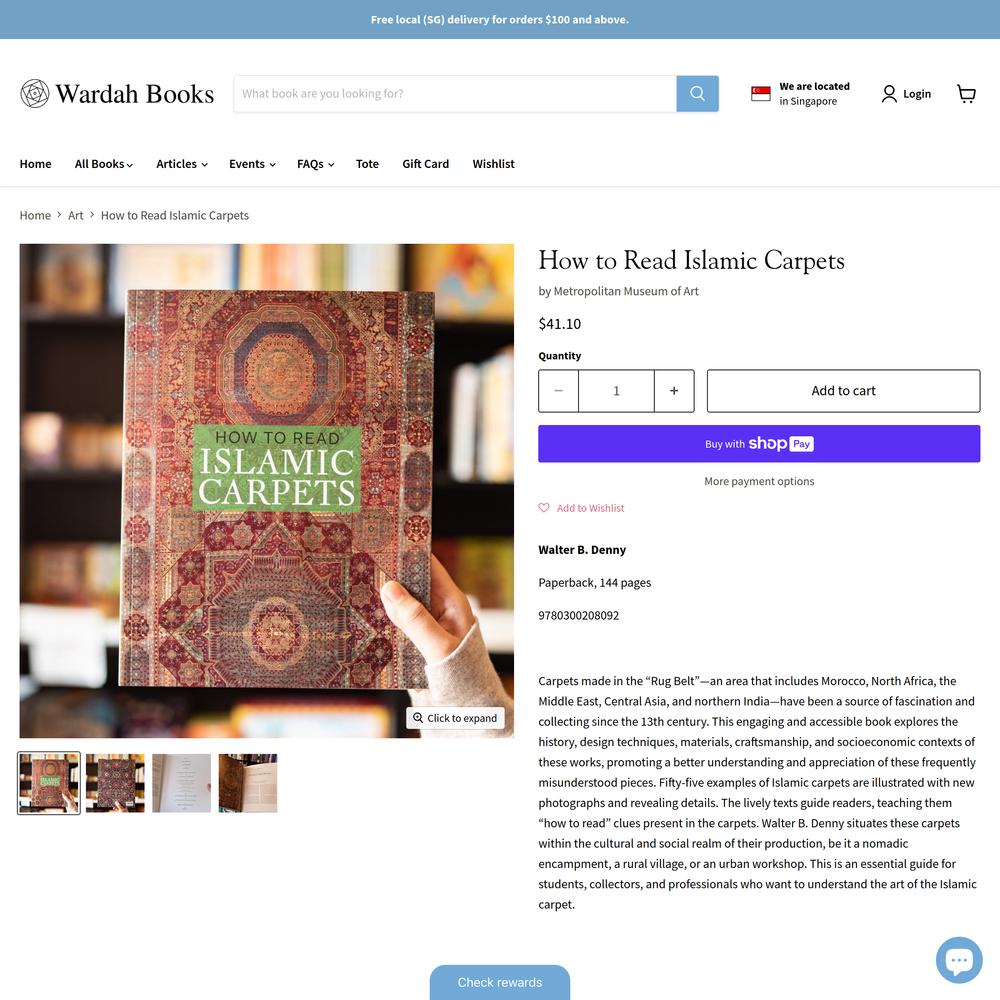The height and width of the screenshot is (1000, 1000).
Task: Click More payment options link
Action: pyautogui.click(x=759, y=482)
